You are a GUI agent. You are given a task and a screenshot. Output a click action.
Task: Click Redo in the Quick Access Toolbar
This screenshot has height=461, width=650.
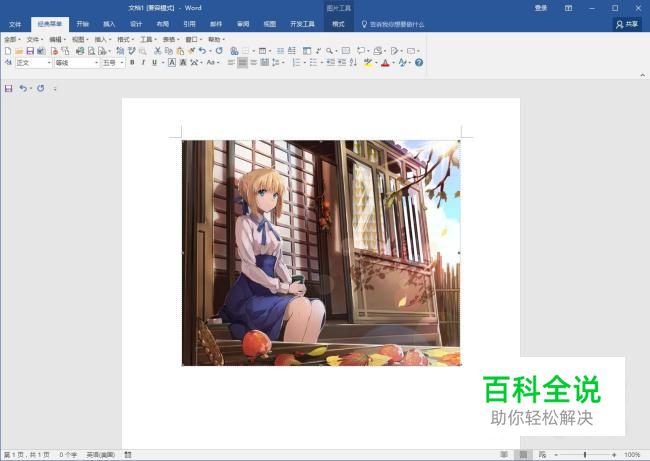coord(41,88)
